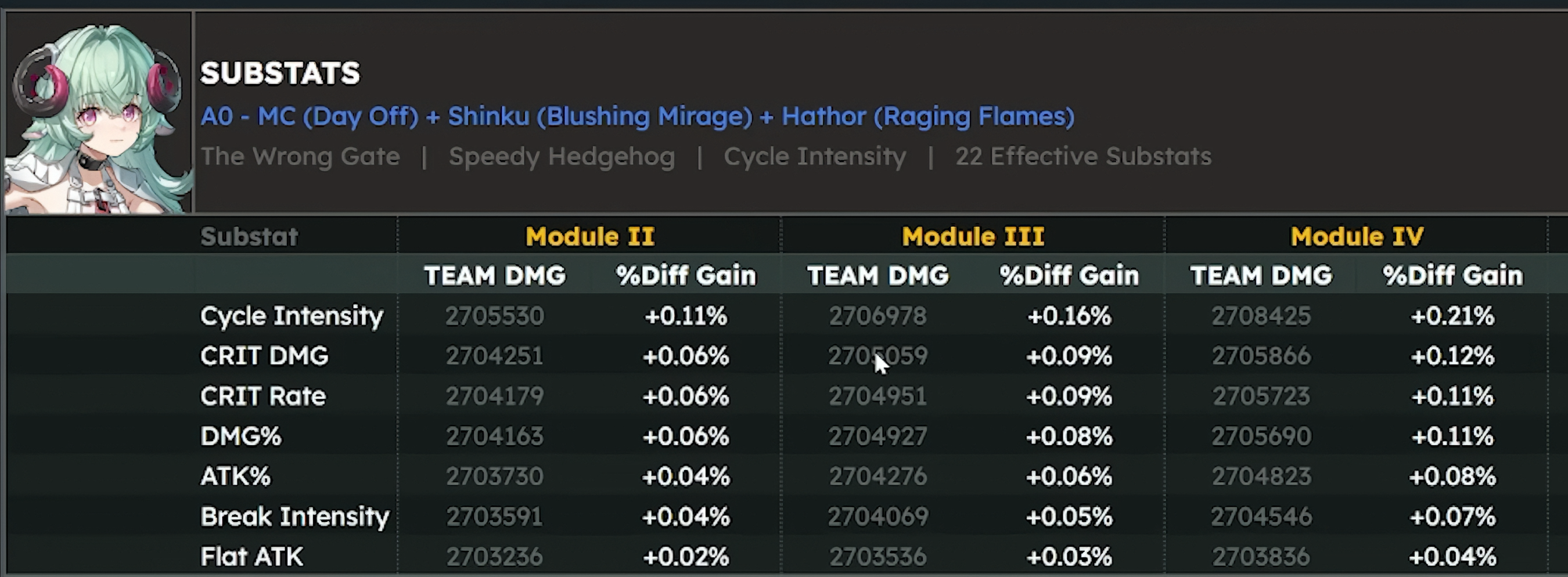Select the Cycle Intensity substat row
1568x577 pixels.
(777, 316)
